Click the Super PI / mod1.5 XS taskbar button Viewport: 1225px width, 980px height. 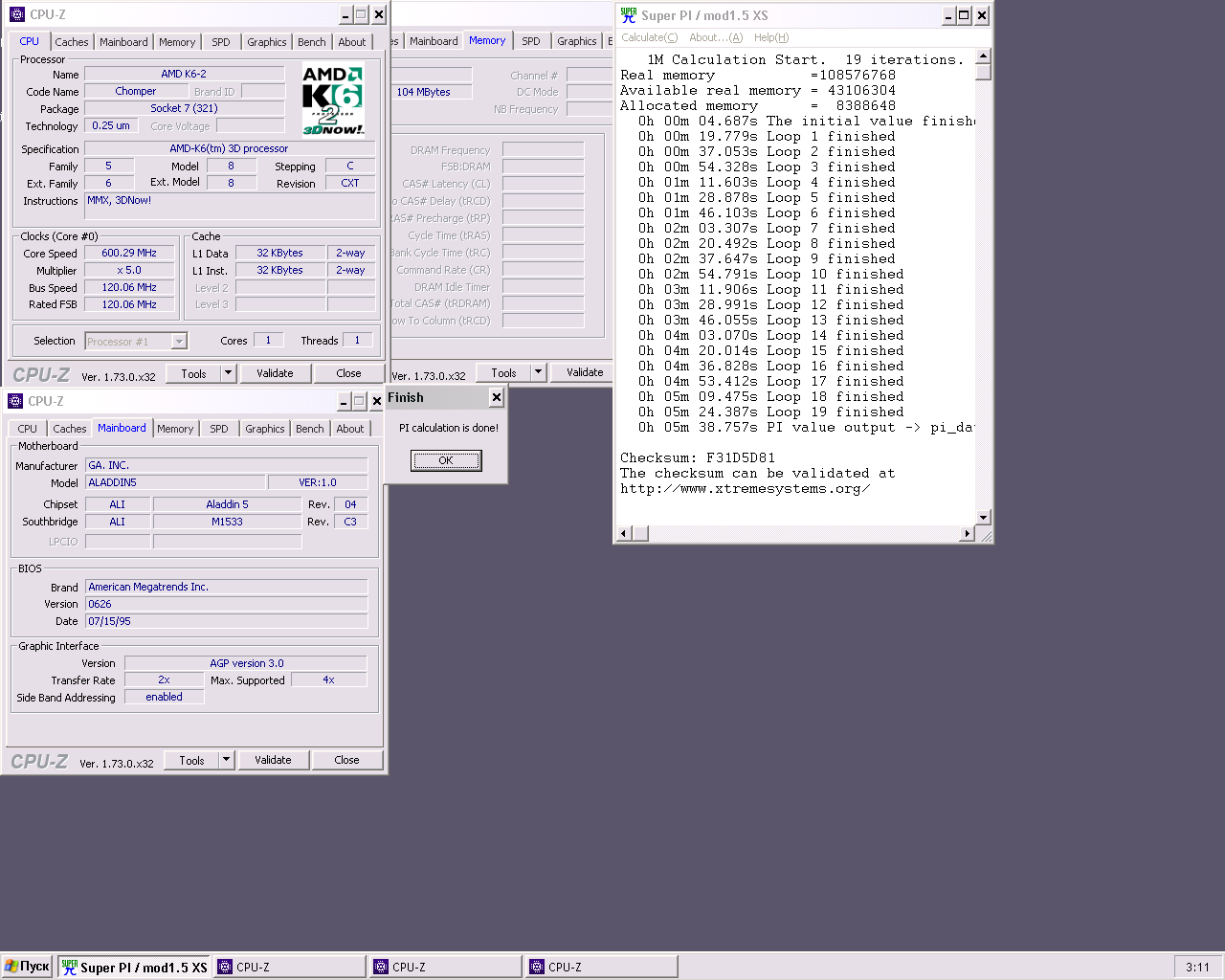click(135, 967)
